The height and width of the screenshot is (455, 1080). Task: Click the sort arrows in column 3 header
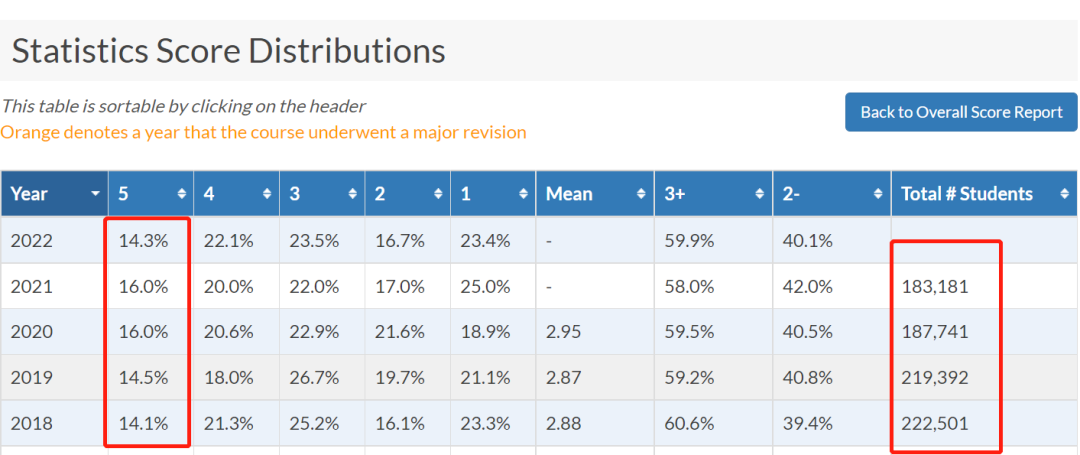(x=353, y=195)
